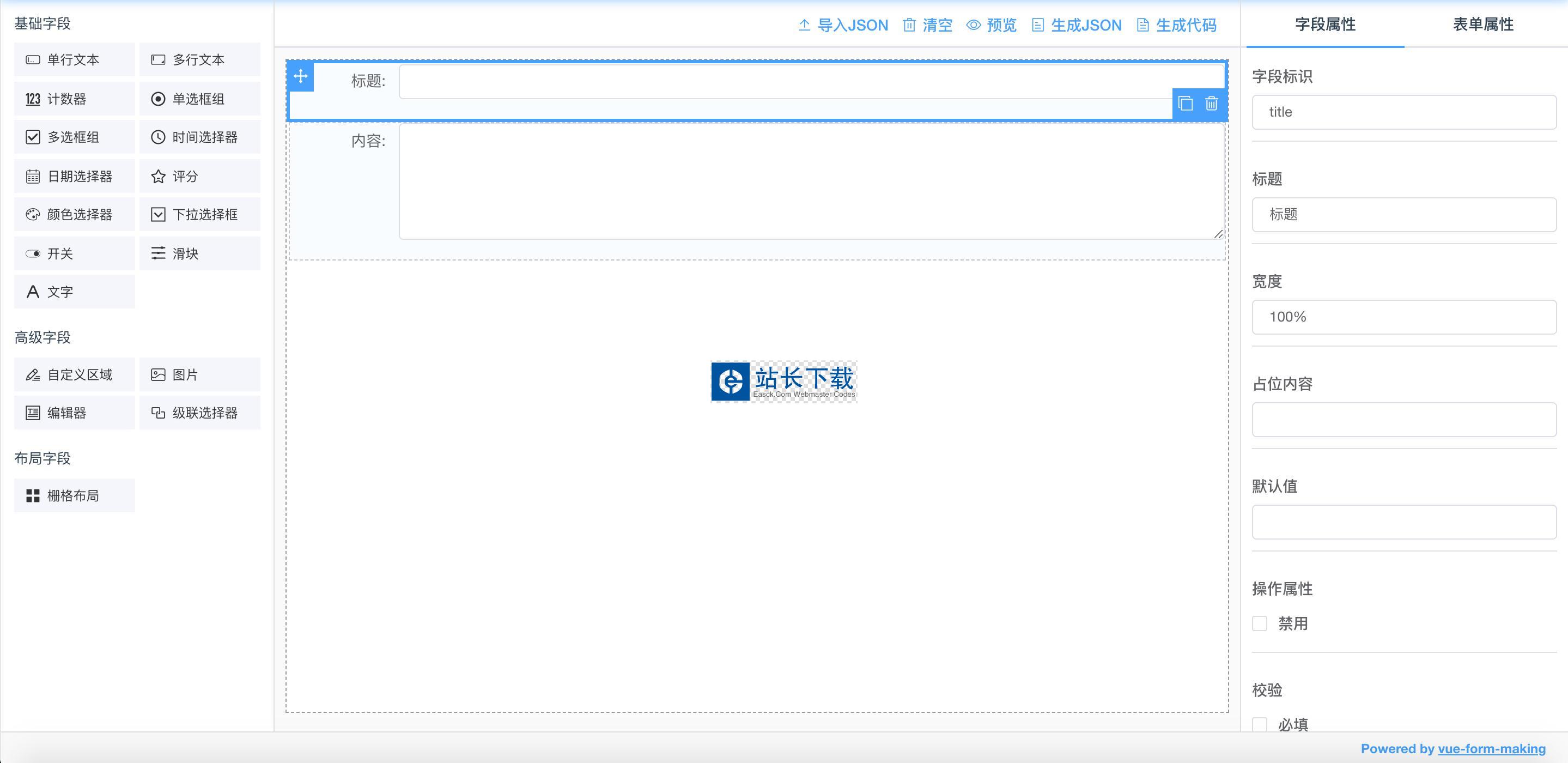Enable the 禁用 checkbox

click(x=1260, y=623)
